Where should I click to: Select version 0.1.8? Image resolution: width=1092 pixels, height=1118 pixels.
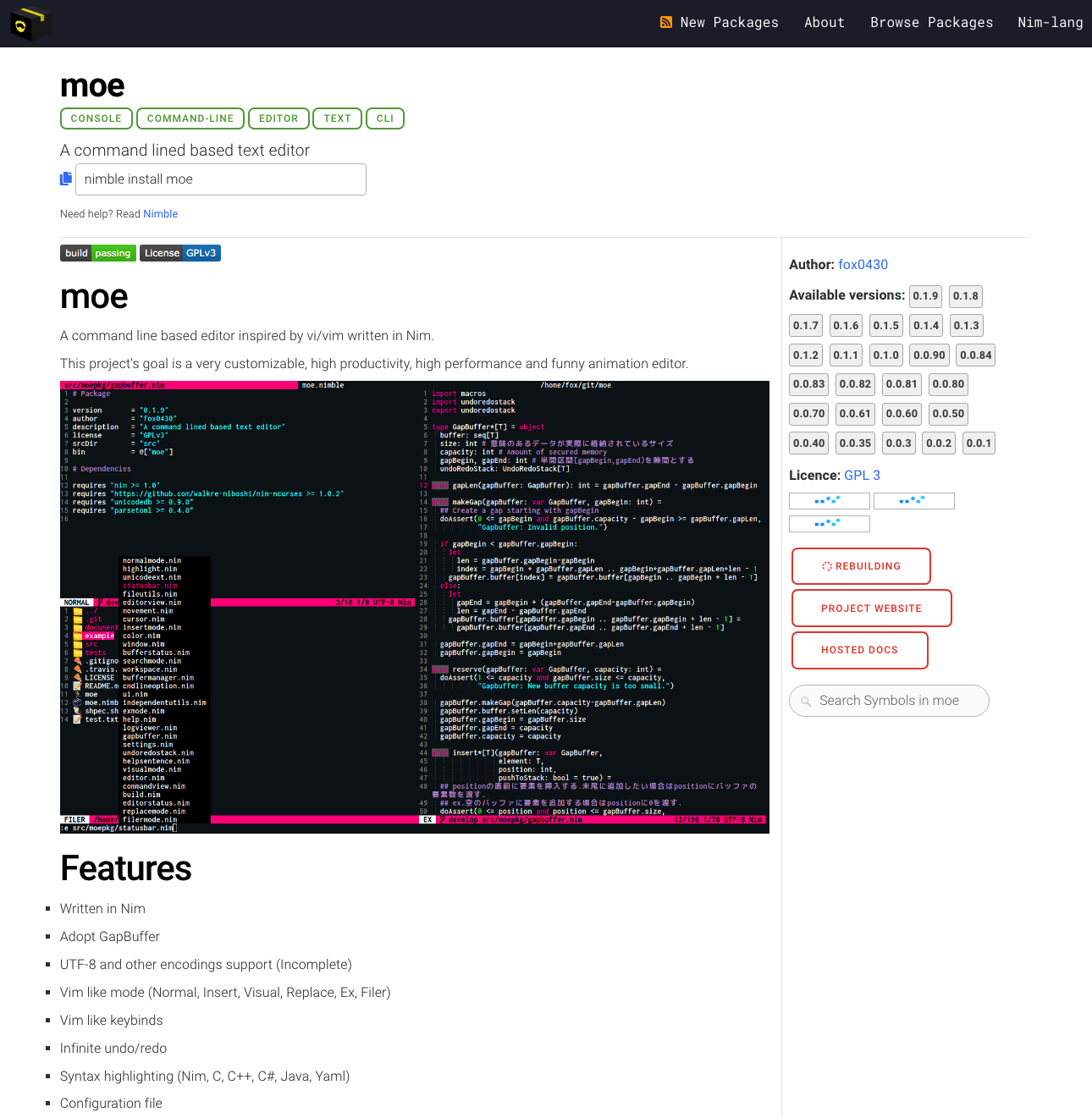pyautogui.click(x=966, y=296)
